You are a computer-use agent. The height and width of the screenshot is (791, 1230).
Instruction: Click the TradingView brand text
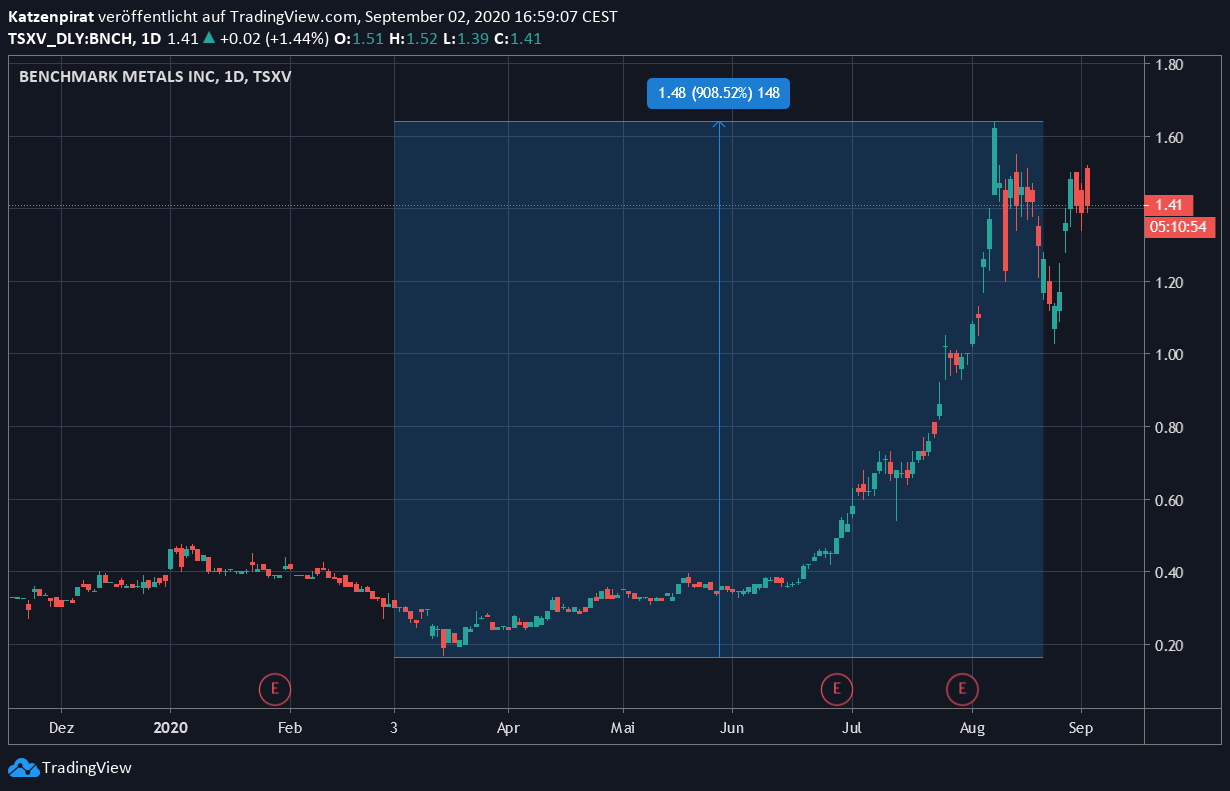(87, 768)
